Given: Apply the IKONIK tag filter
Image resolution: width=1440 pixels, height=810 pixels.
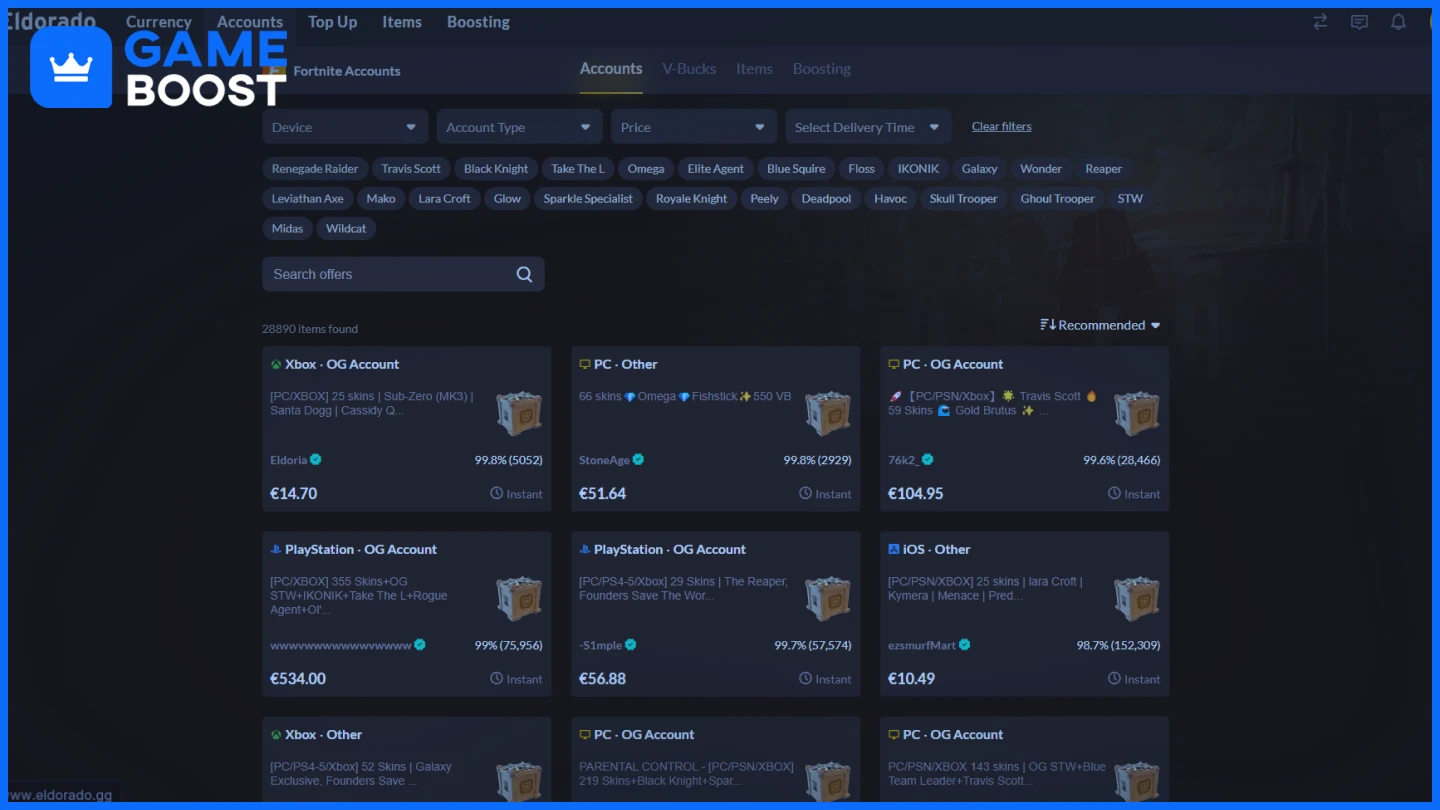Looking at the screenshot, I should pyautogui.click(x=918, y=169).
